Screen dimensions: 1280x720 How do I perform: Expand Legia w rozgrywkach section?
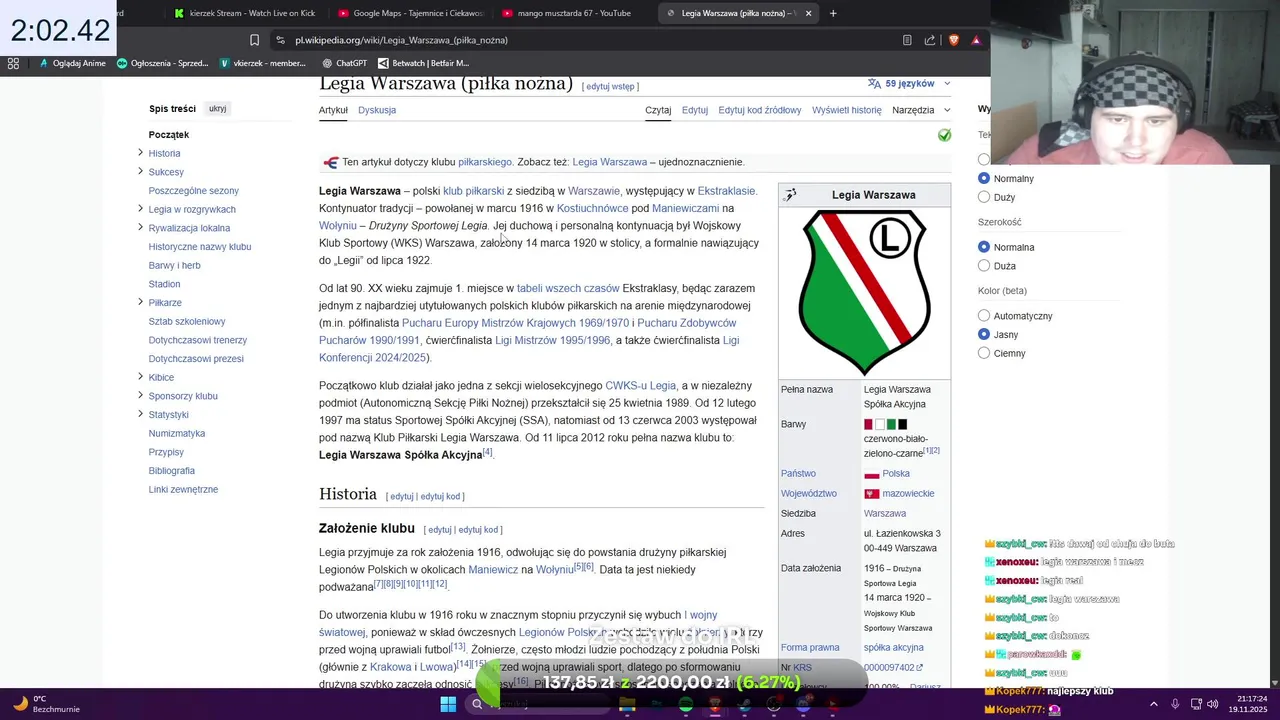140,208
